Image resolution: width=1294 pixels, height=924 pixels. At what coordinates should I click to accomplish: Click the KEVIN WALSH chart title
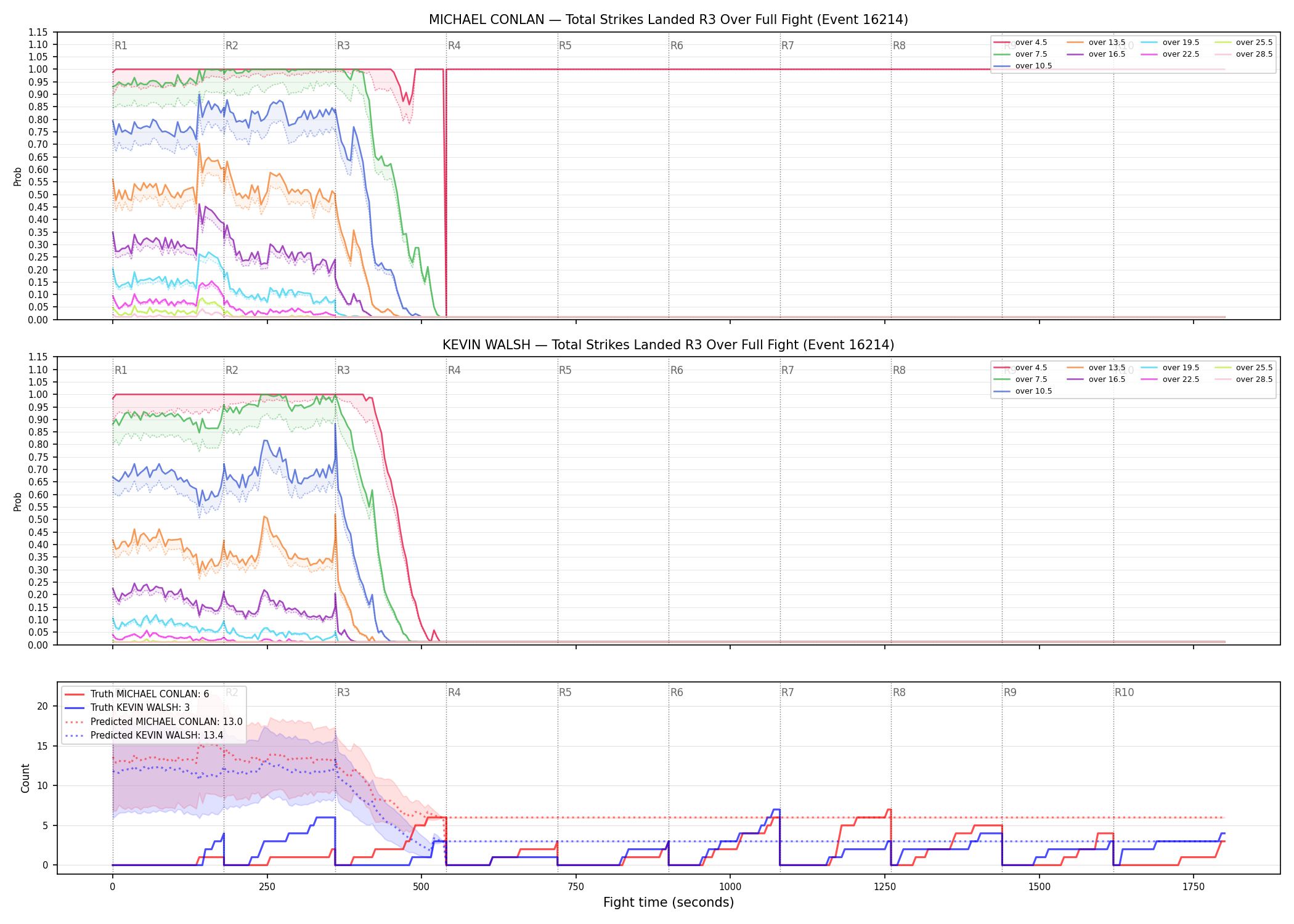669,345
